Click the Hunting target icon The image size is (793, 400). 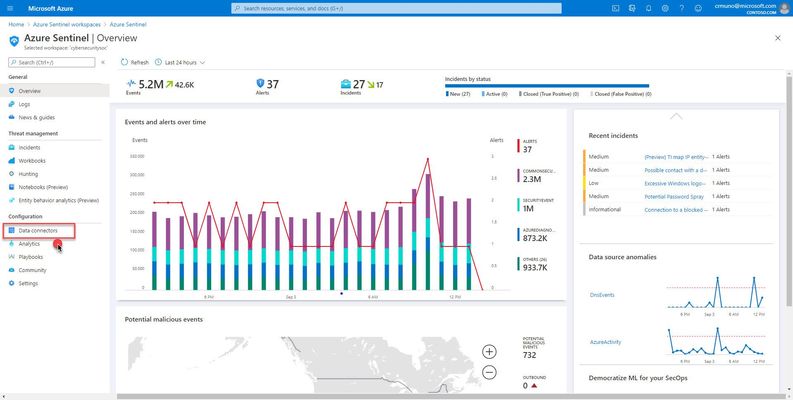coord(12,174)
